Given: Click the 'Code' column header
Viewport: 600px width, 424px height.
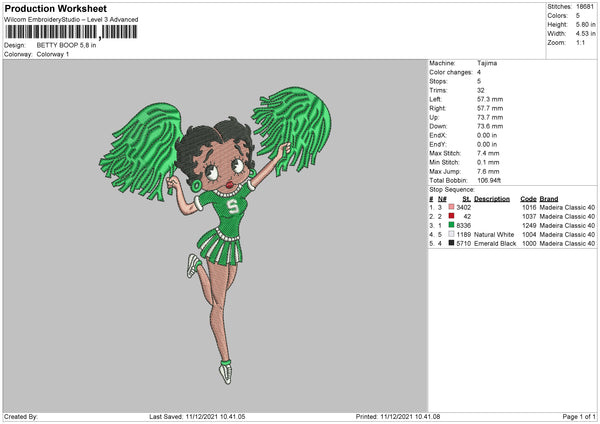Looking at the screenshot, I should [528, 199].
